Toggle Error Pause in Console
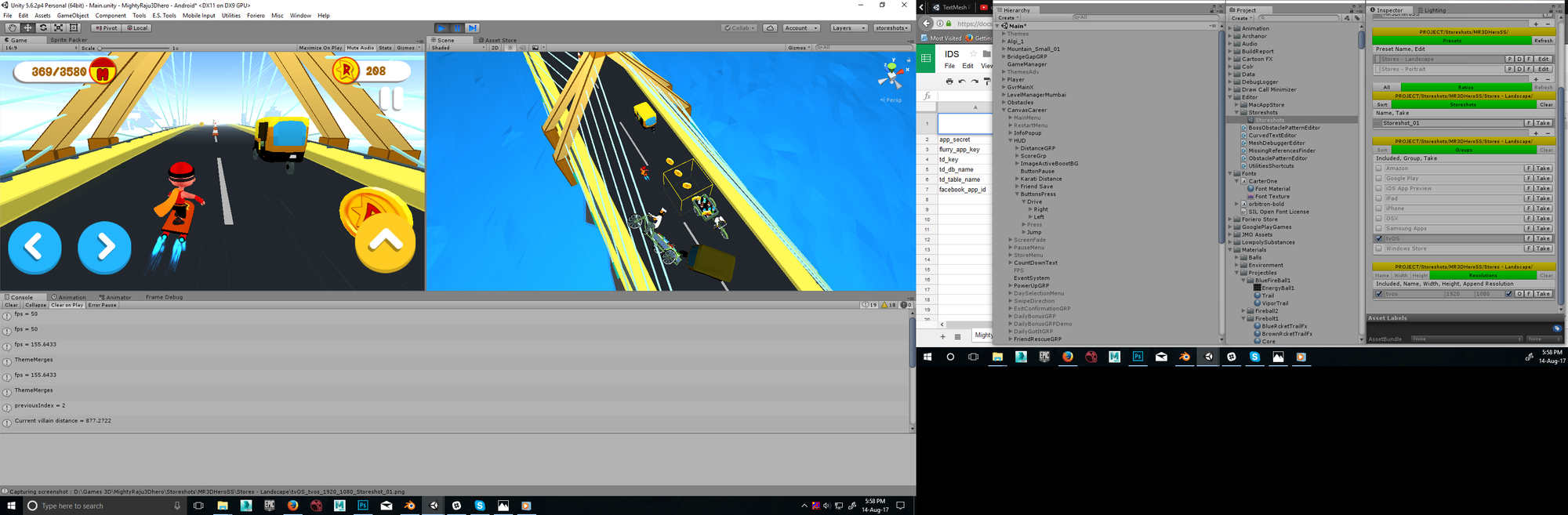 tap(102, 305)
